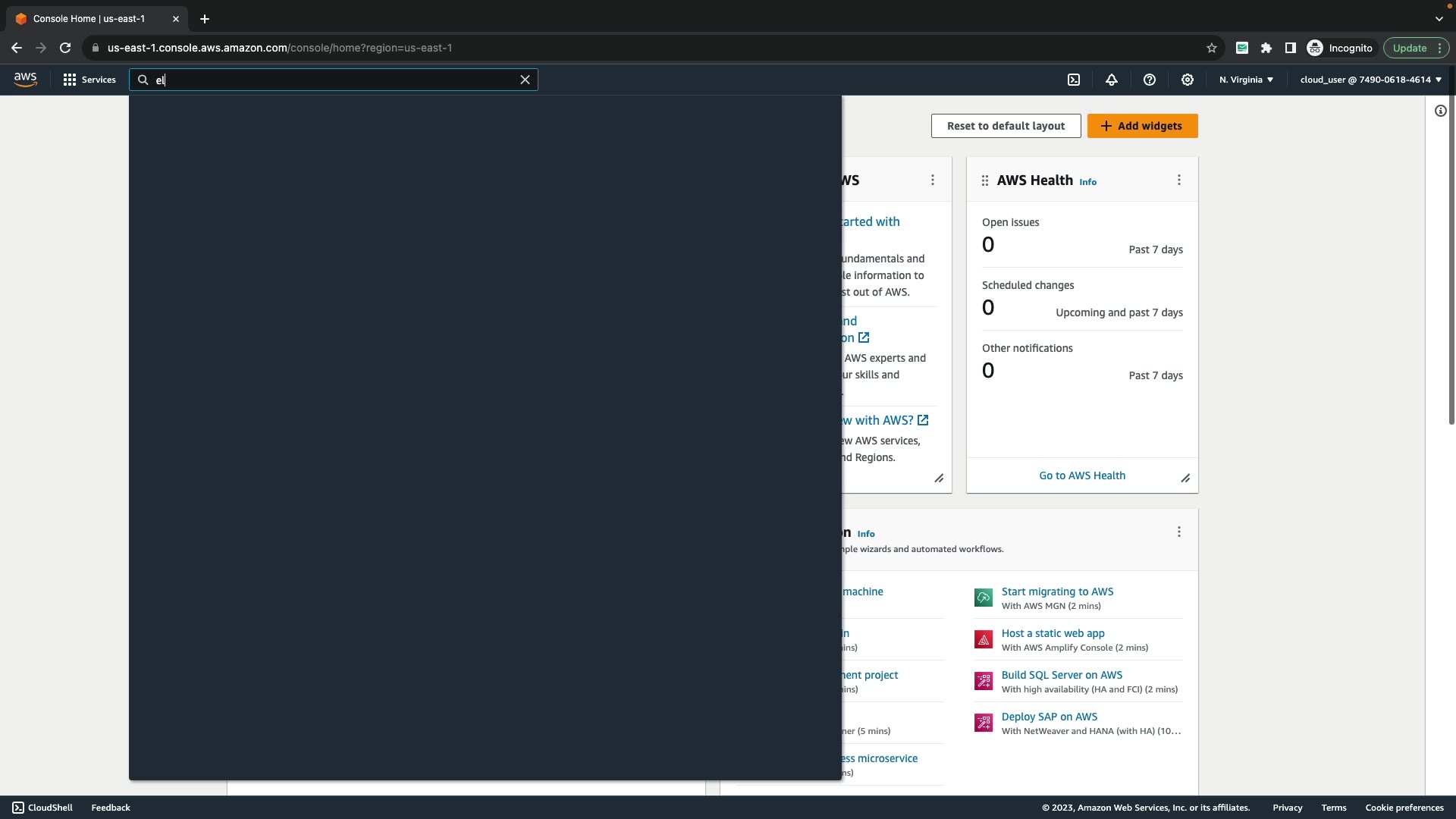The width and height of the screenshot is (1456, 819).
Task: Click the Host a static web app icon
Action: 984,639
